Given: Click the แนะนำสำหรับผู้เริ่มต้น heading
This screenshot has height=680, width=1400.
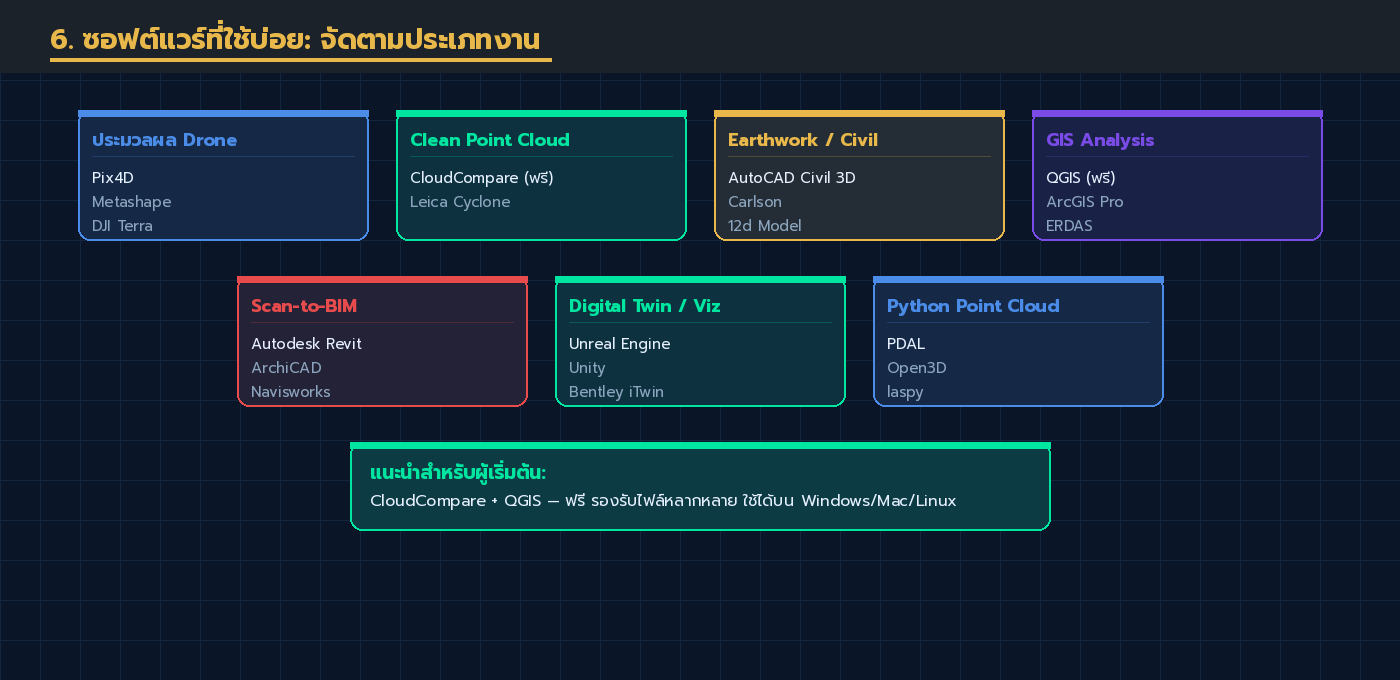Looking at the screenshot, I should 458,472.
